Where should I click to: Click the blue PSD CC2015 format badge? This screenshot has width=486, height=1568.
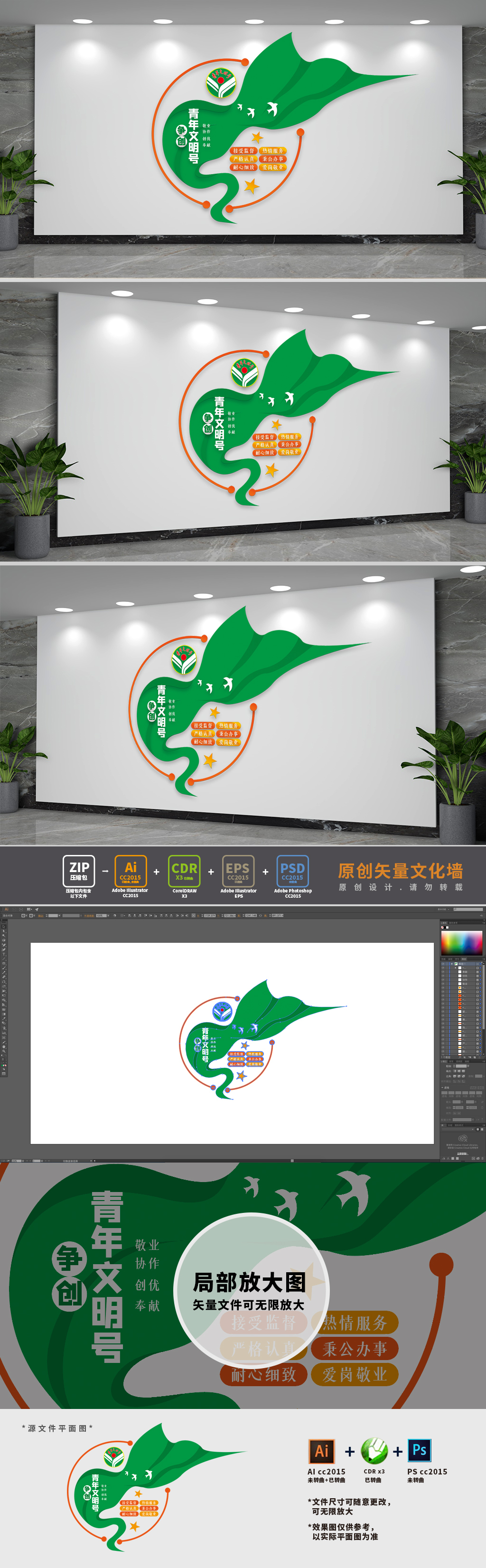pos(292,871)
